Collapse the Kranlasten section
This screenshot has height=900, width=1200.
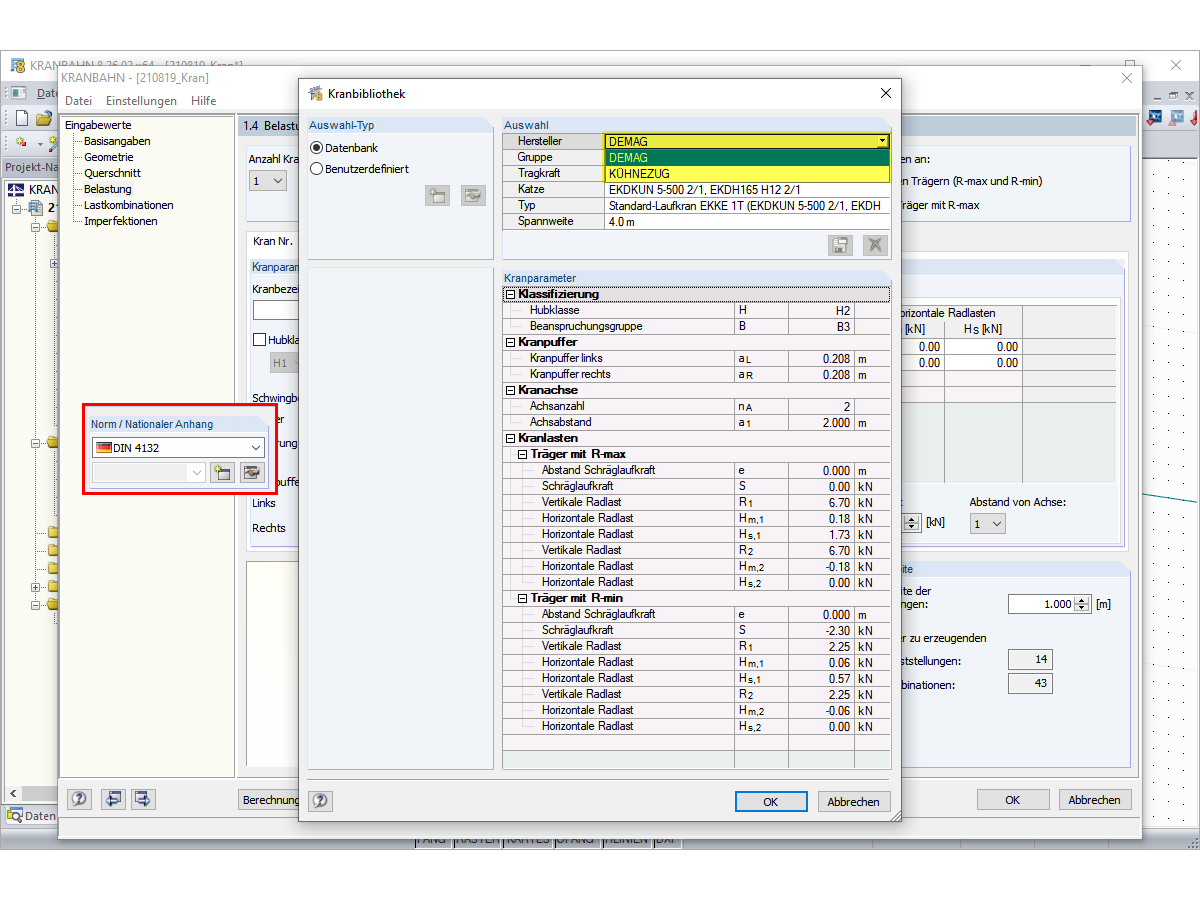pos(511,438)
